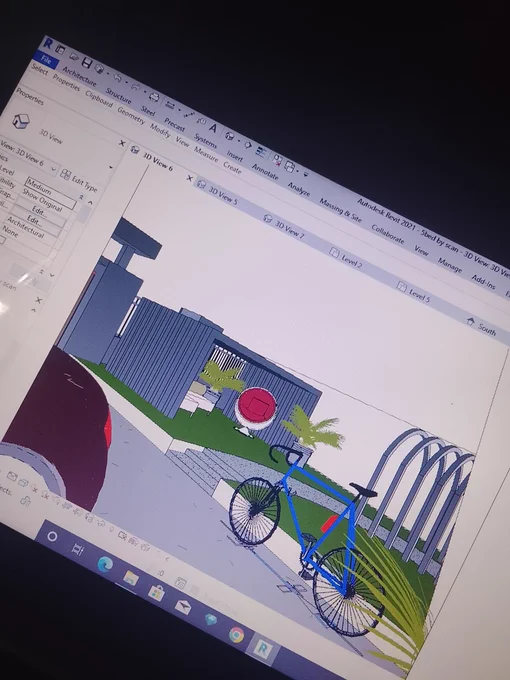
Task: Open the Switch Windows dropdown arrow
Action: [x=298, y=171]
